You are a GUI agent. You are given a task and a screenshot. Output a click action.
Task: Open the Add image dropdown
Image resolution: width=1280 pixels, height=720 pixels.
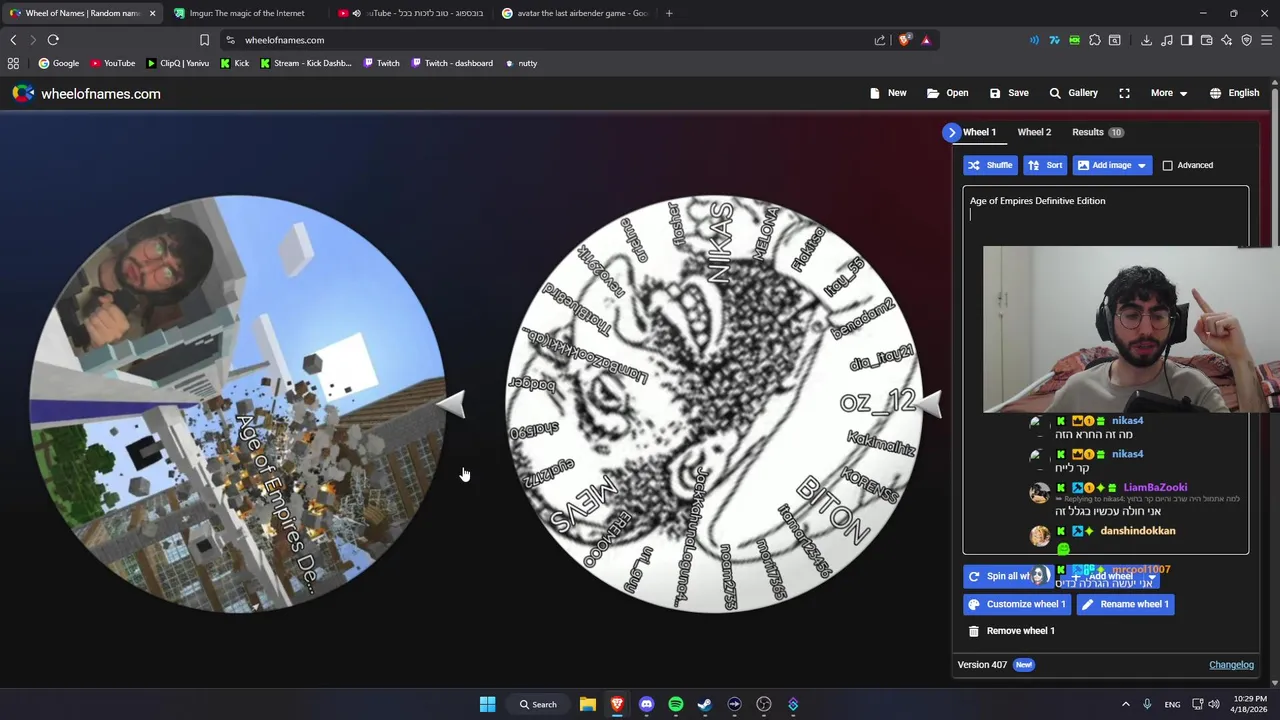pos(1111,165)
